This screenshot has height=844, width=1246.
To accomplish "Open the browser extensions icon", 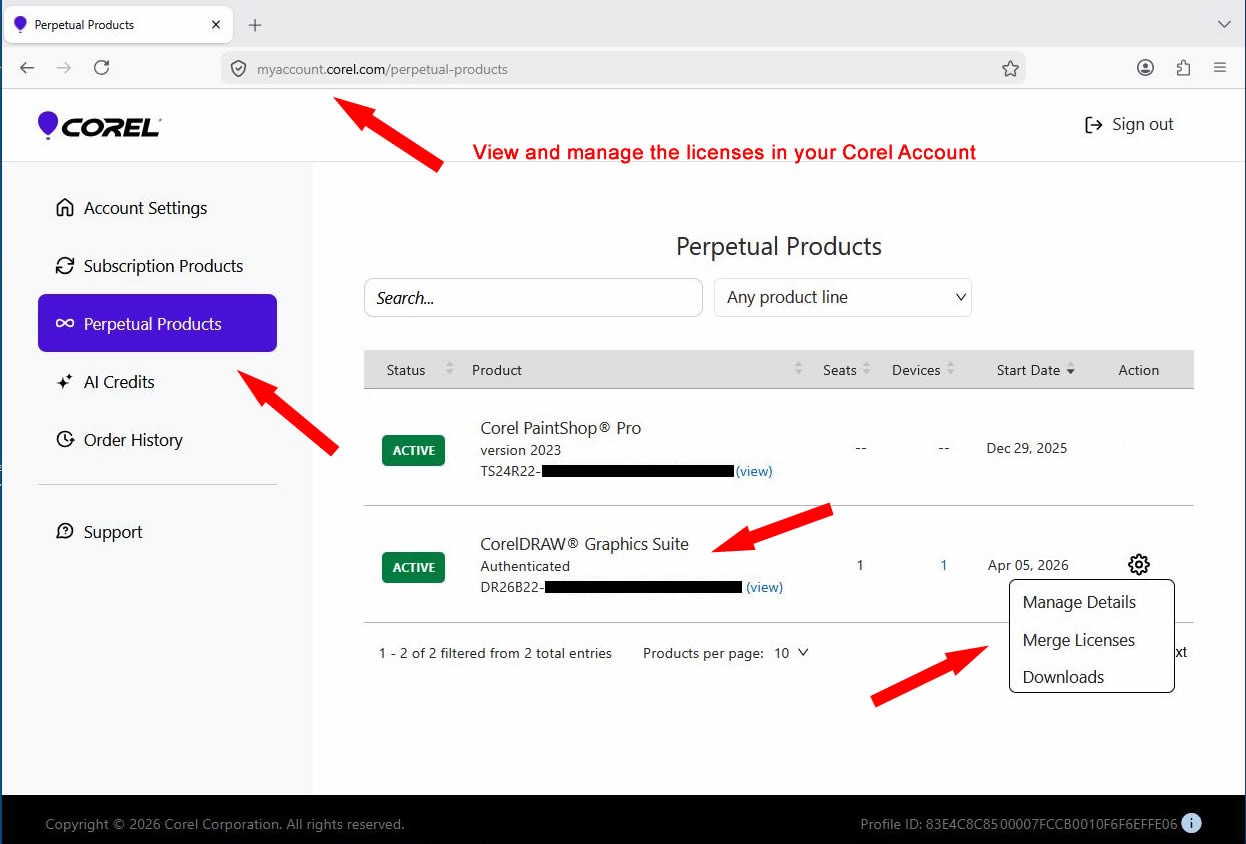I will coord(1183,68).
